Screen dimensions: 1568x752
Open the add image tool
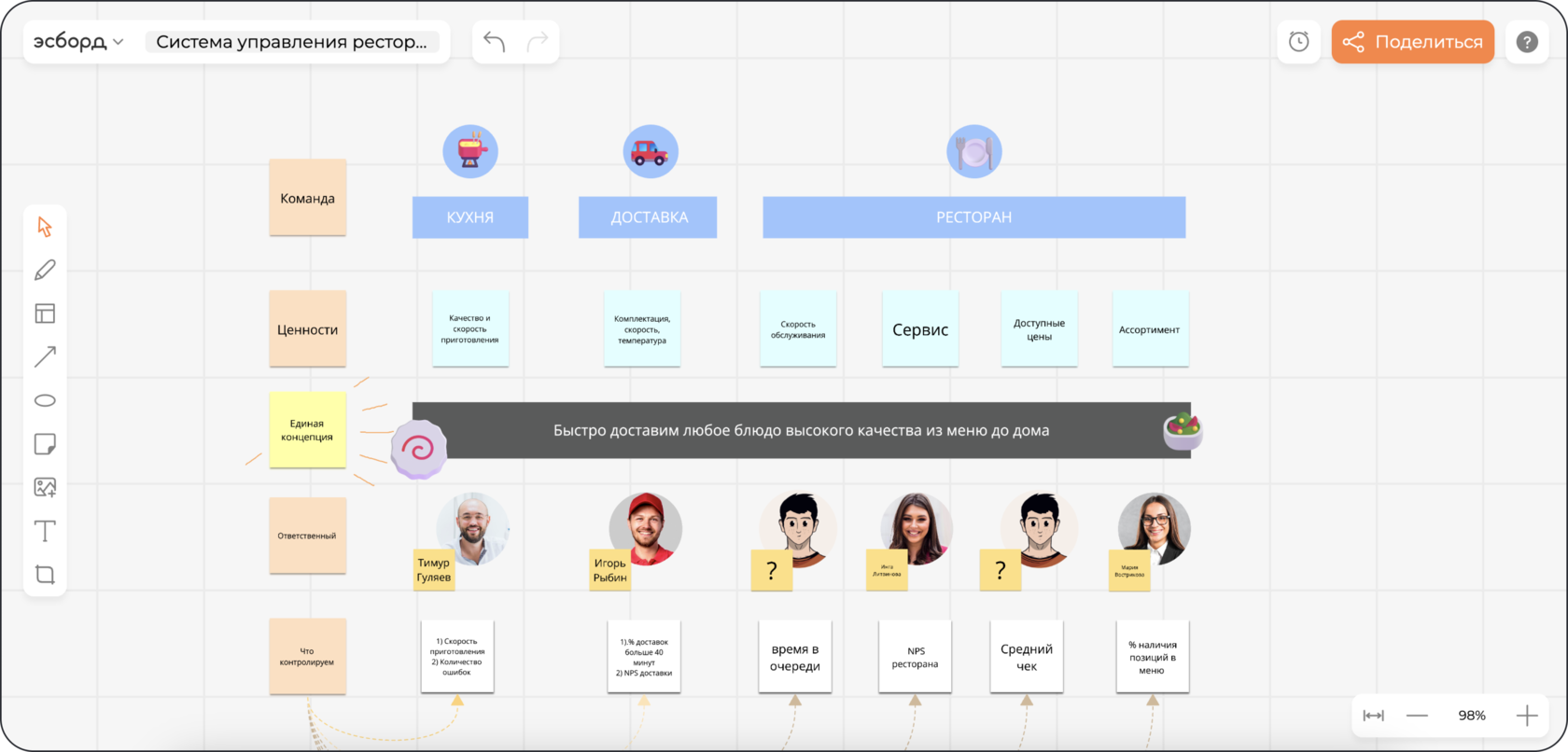45,487
